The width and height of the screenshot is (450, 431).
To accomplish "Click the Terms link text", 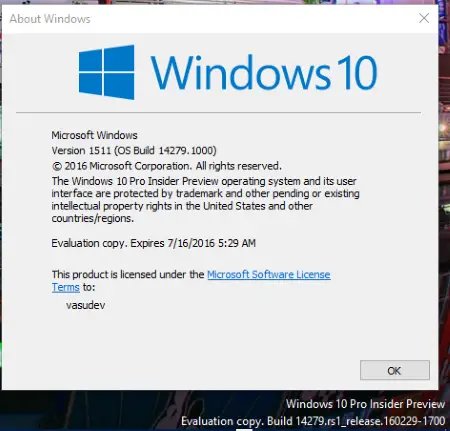I will (66, 287).
